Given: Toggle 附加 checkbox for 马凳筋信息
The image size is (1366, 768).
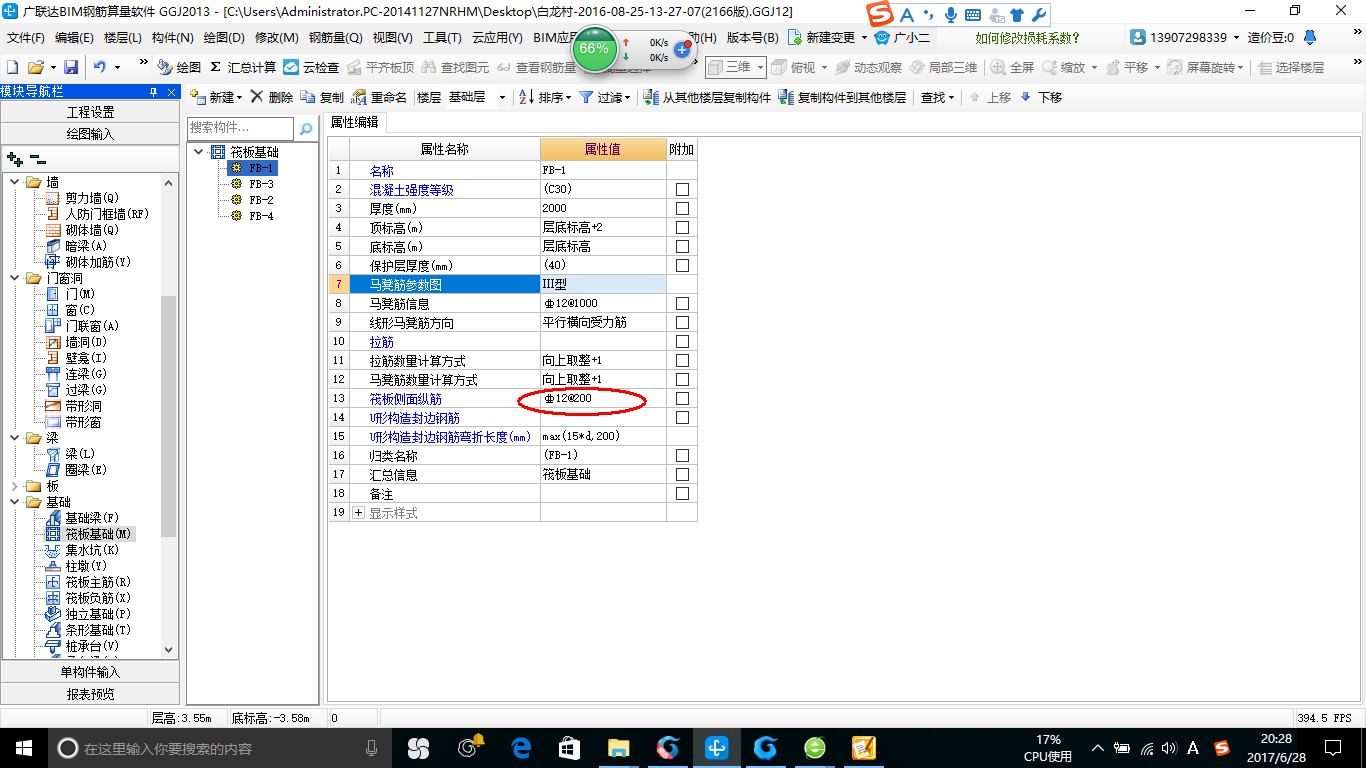Looking at the screenshot, I should pos(682,303).
